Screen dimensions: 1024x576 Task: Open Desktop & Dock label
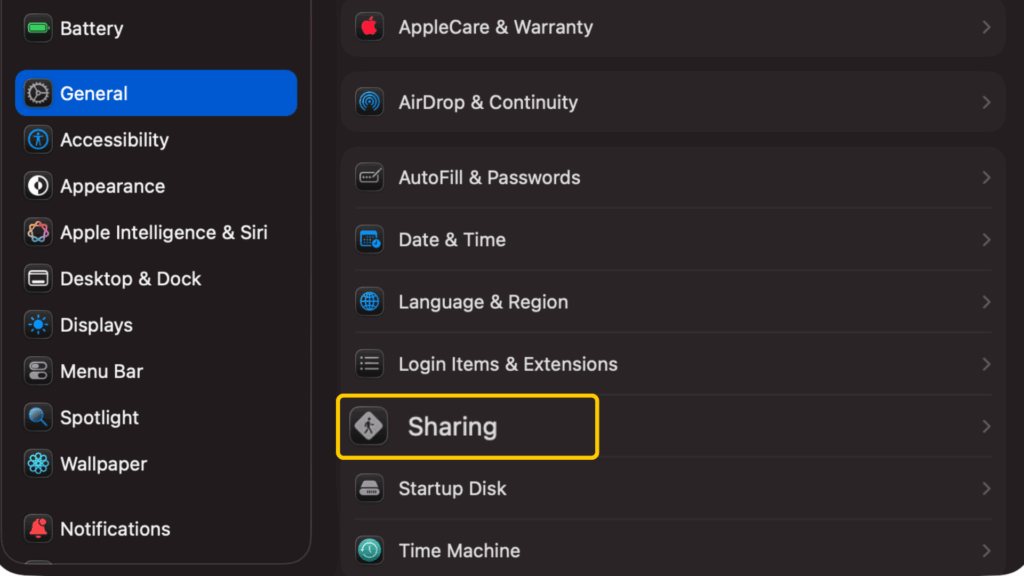pyautogui.click(x=131, y=279)
